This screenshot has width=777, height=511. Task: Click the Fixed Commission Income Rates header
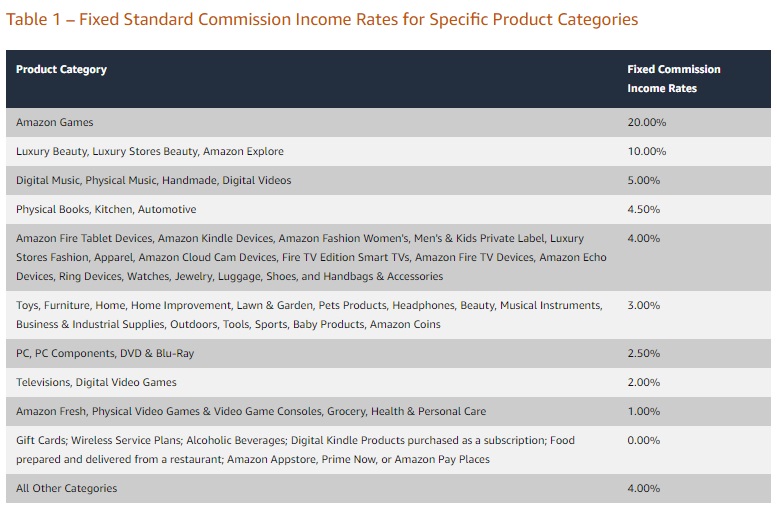point(673,79)
